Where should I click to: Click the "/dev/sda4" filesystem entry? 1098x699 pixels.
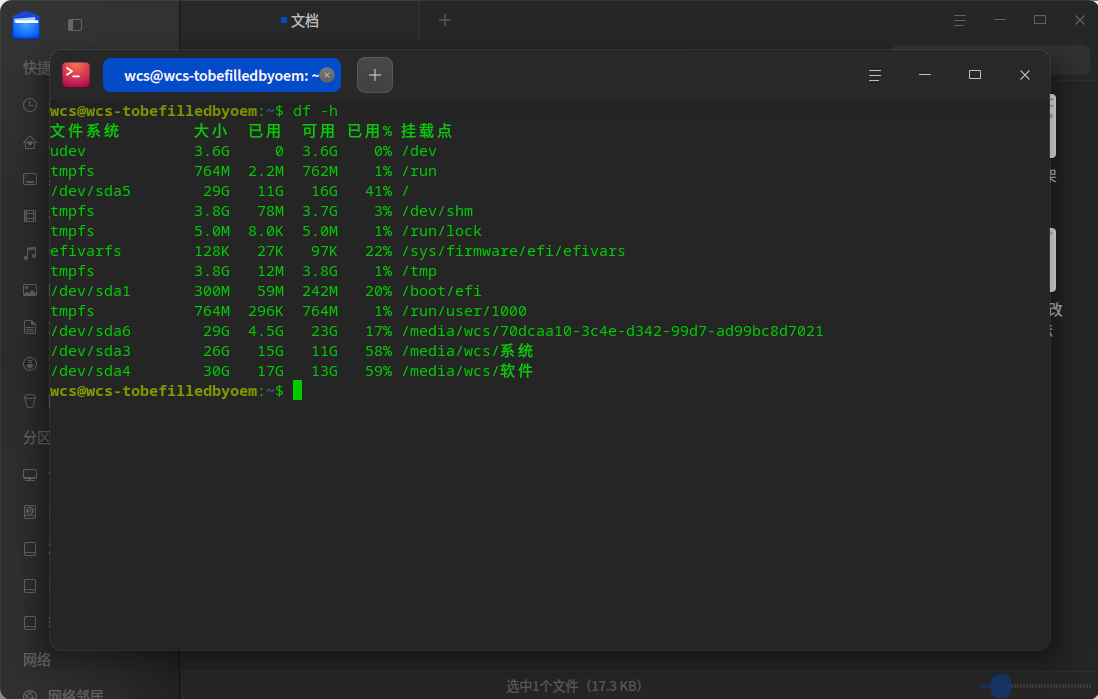[90, 371]
